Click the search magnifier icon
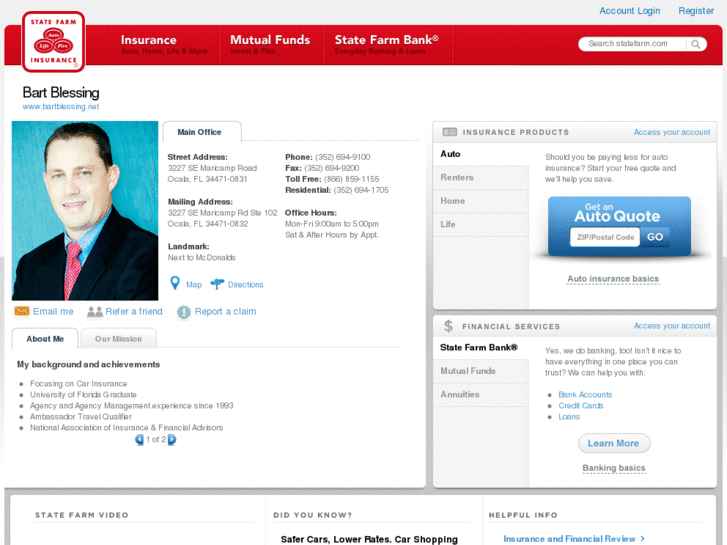727x545 pixels. pos(695,44)
